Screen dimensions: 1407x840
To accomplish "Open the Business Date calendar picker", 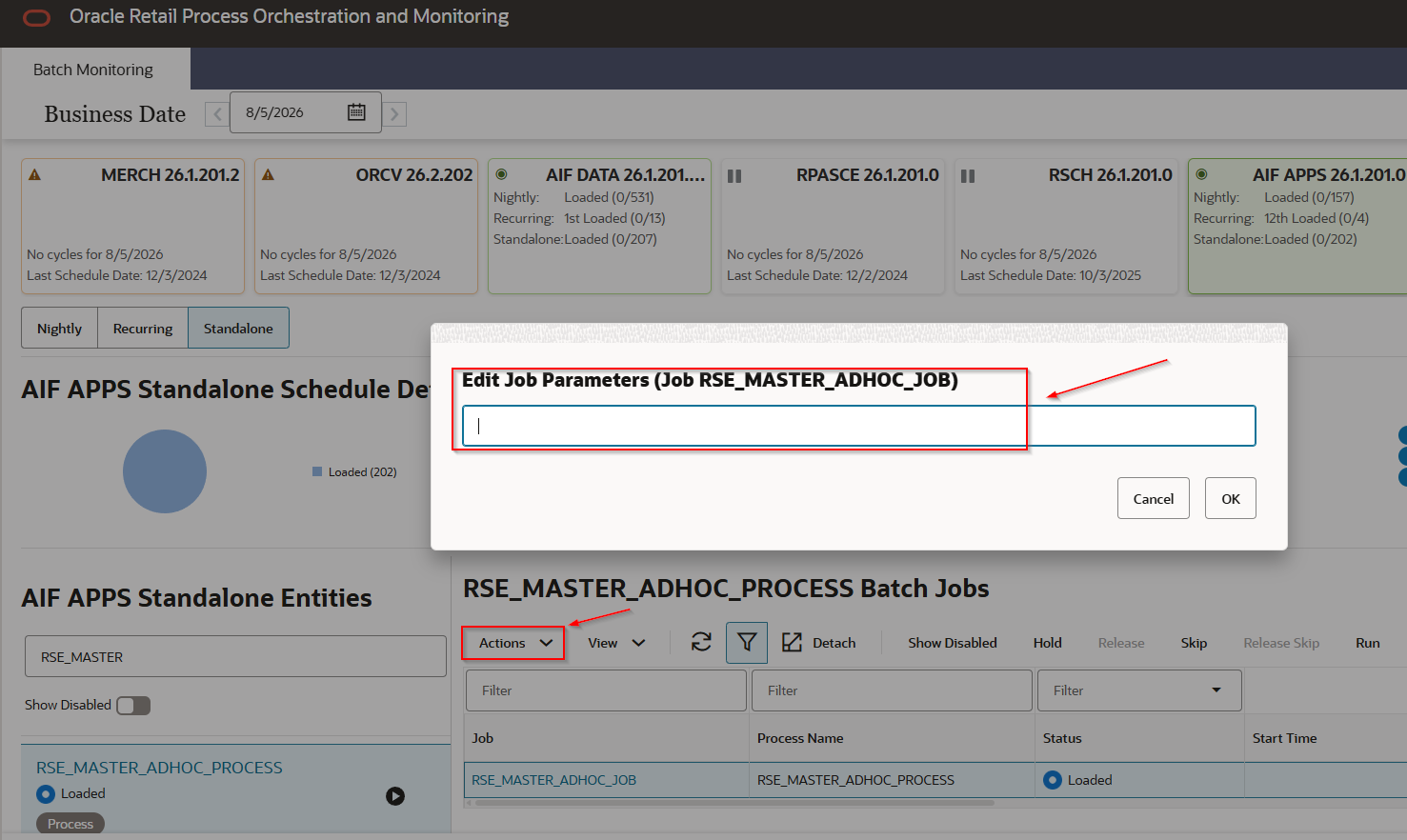I will pos(356,111).
